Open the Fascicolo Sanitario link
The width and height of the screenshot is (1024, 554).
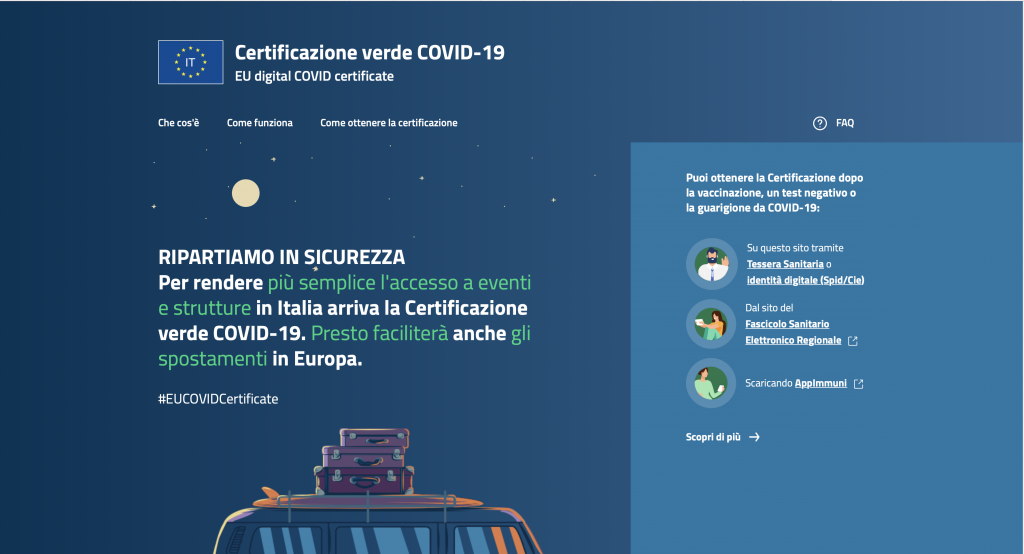tap(787, 324)
